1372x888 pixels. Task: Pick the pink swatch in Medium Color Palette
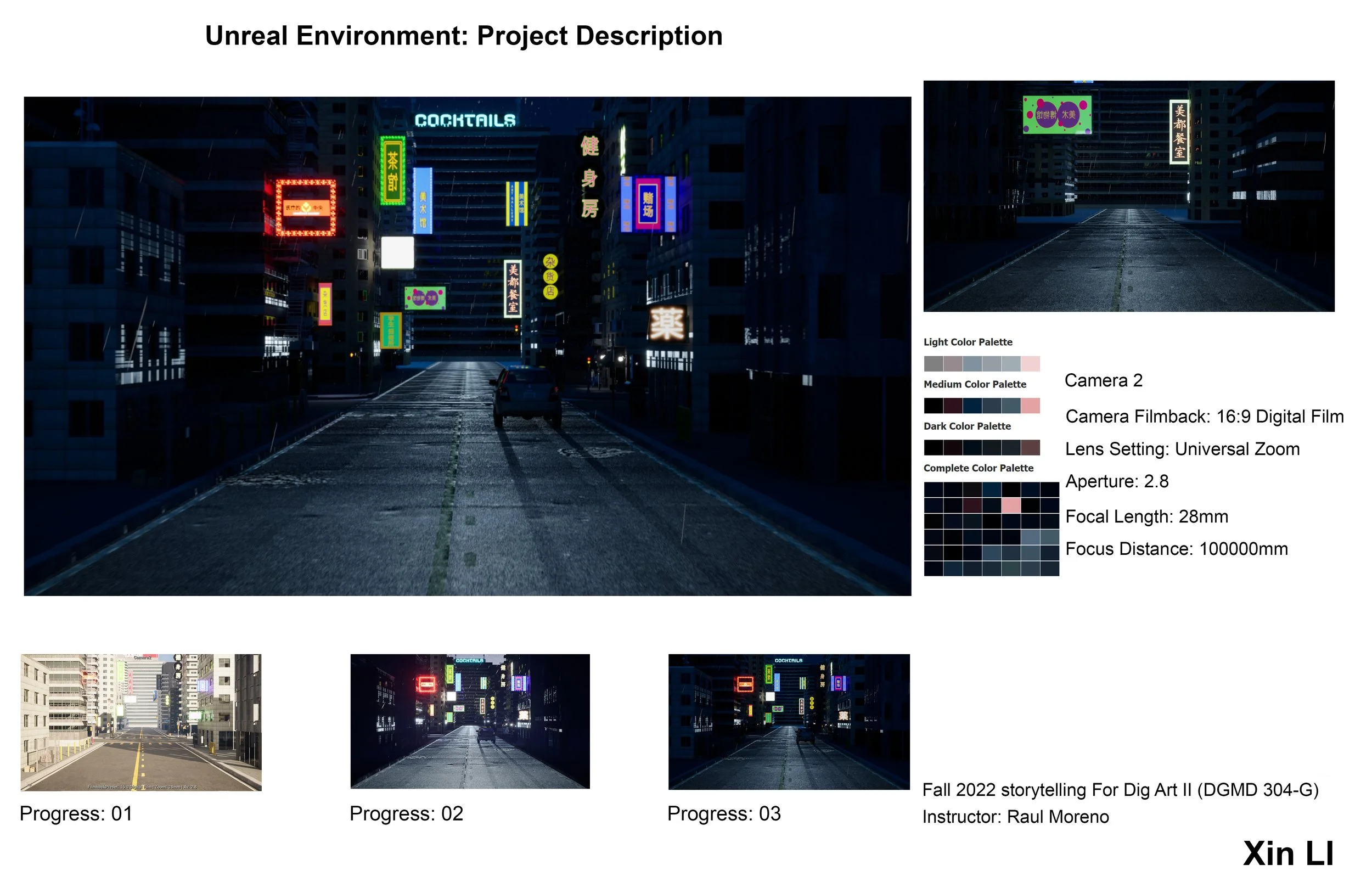click(1031, 406)
